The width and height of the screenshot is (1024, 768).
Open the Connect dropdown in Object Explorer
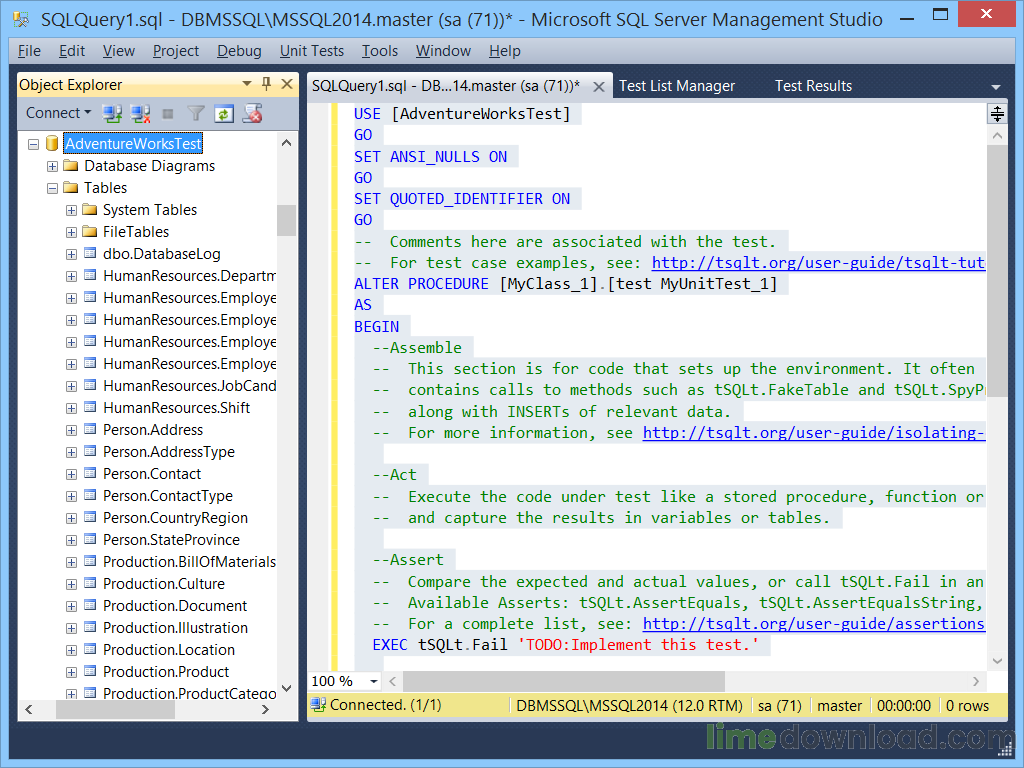(58, 113)
